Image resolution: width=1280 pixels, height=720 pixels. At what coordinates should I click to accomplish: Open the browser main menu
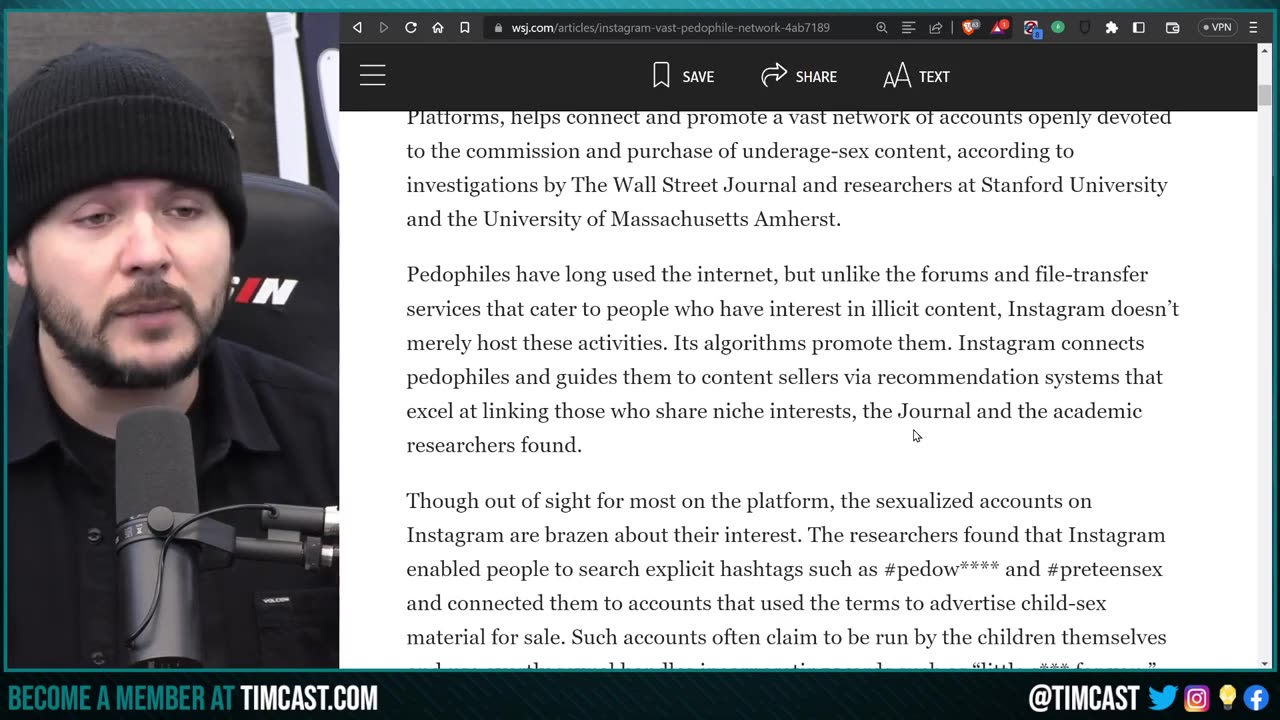click(x=1254, y=28)
